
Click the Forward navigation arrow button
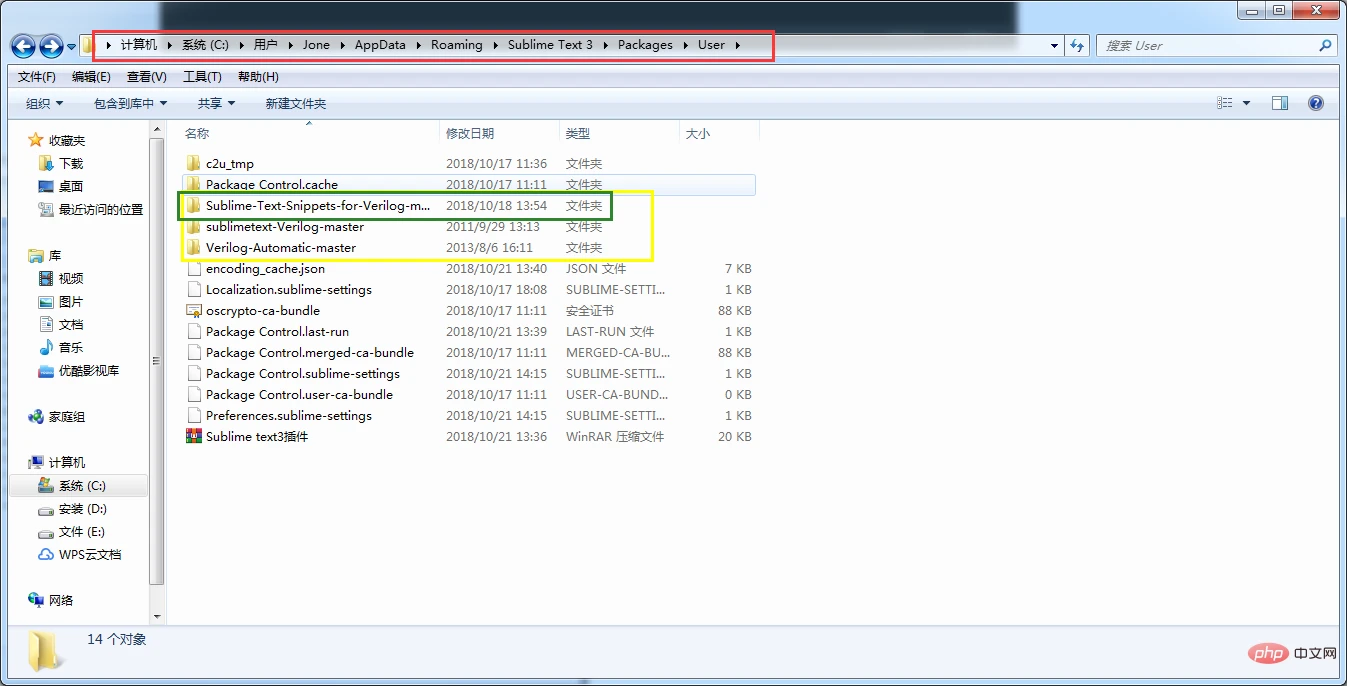click(51, 46)
